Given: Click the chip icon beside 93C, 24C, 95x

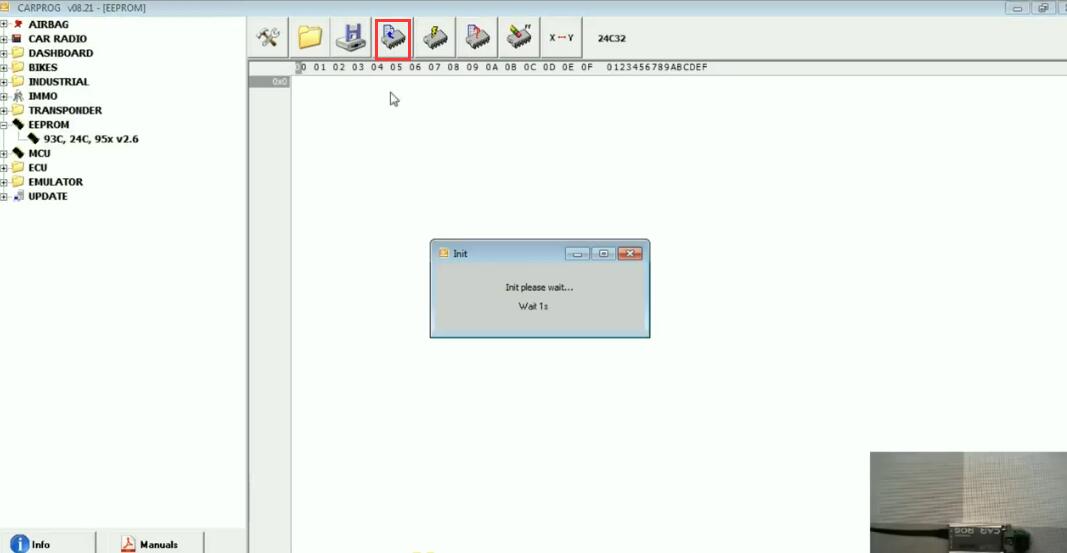Looking at the screenshot, I should pyautogui.click(x=33, y=139).
